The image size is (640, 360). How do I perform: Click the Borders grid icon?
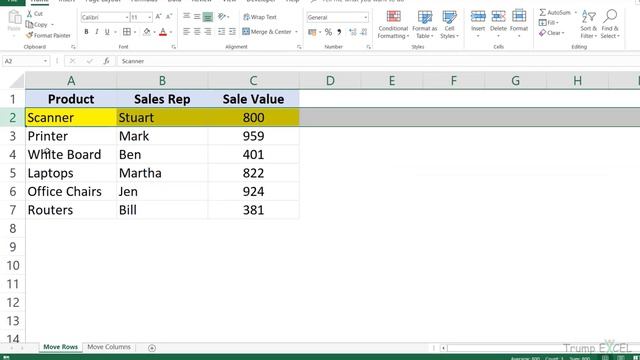coord(127,32)
